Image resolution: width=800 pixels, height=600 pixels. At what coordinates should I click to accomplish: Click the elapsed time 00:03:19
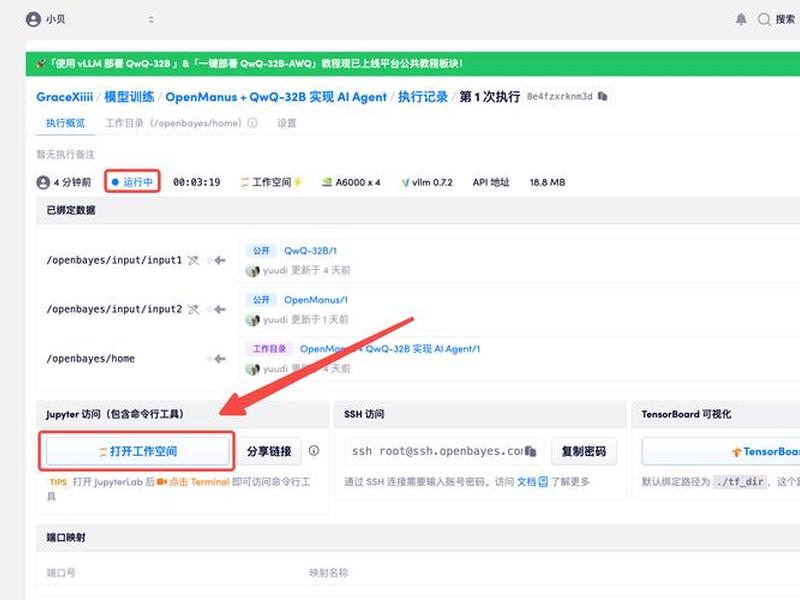pyautogui.click(x=196, y=182)
